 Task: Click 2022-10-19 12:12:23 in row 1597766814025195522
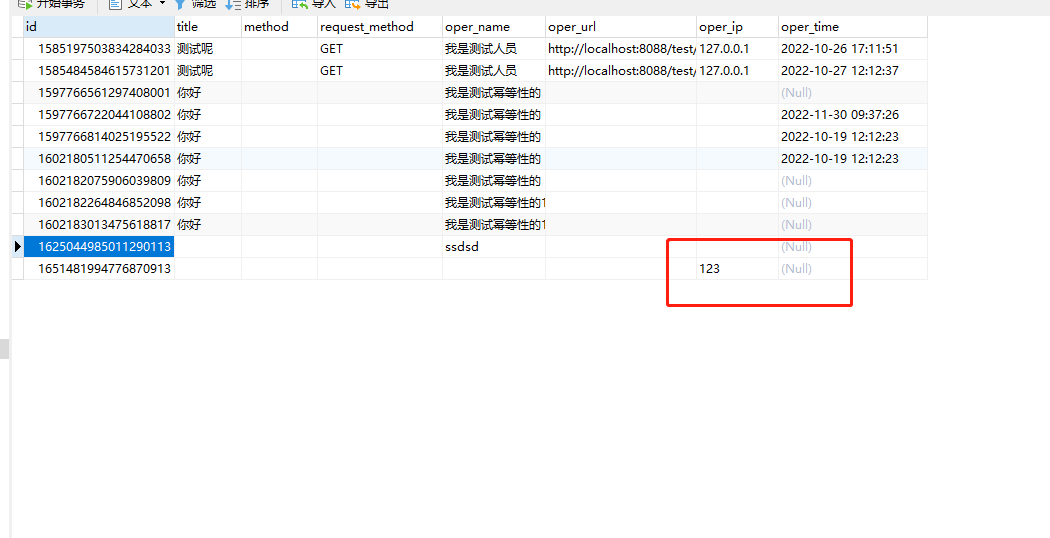point(852,137)
